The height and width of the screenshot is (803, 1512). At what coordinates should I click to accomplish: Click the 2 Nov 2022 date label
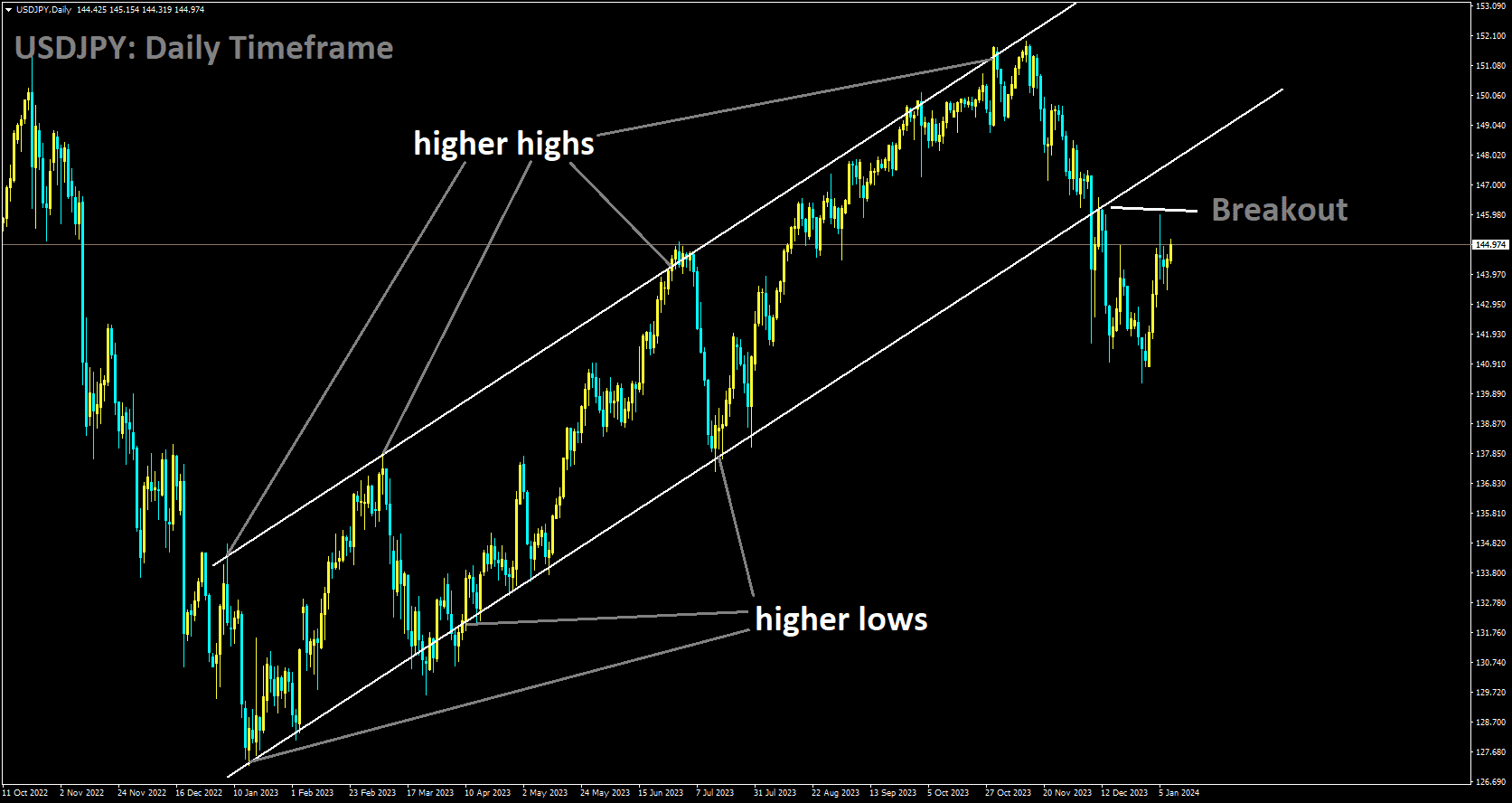click(82, 793)
